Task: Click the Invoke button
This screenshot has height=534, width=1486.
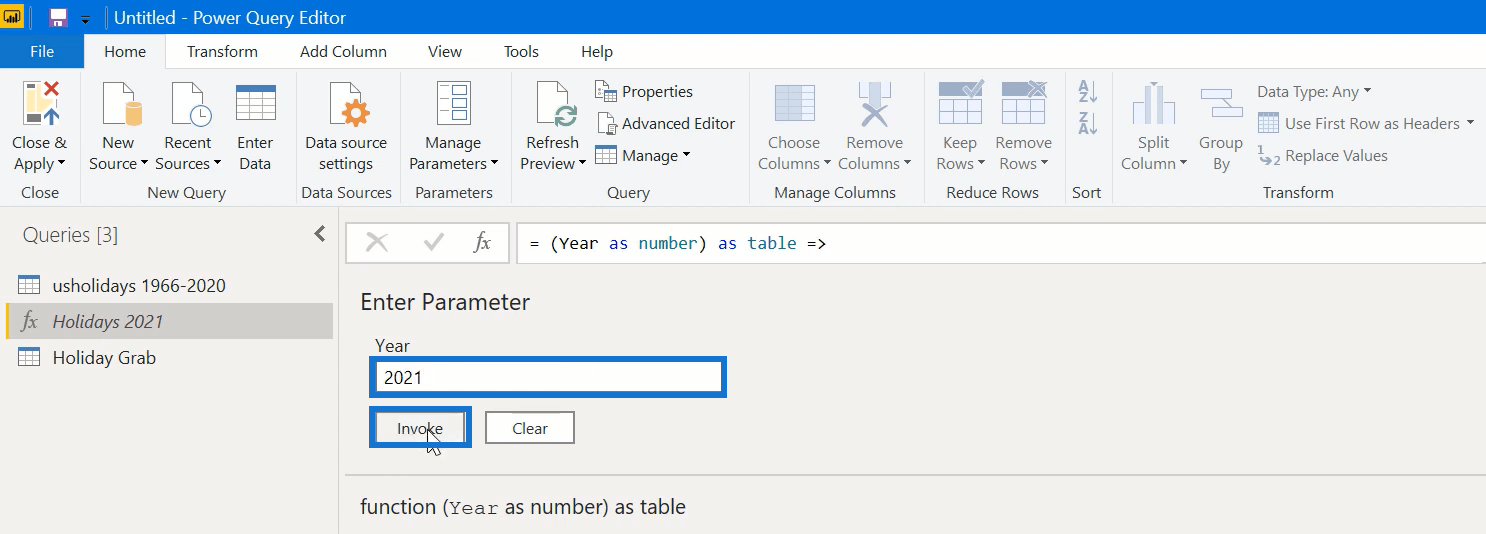Action: point(420,428)
